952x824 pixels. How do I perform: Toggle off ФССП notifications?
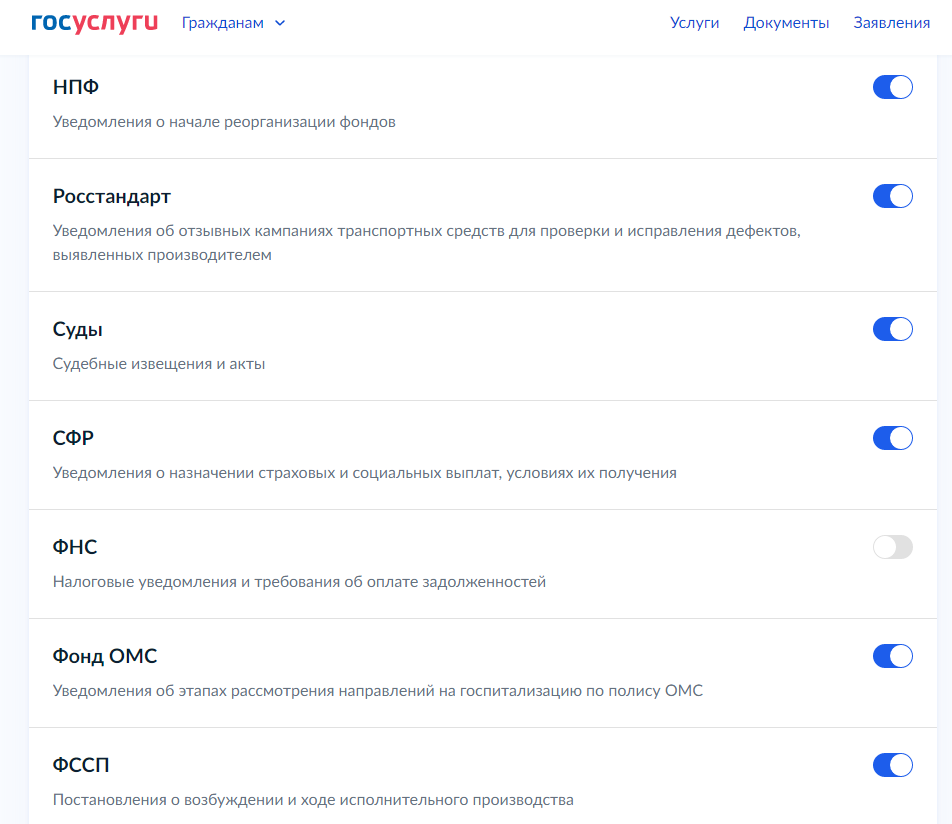coord(892,765)
